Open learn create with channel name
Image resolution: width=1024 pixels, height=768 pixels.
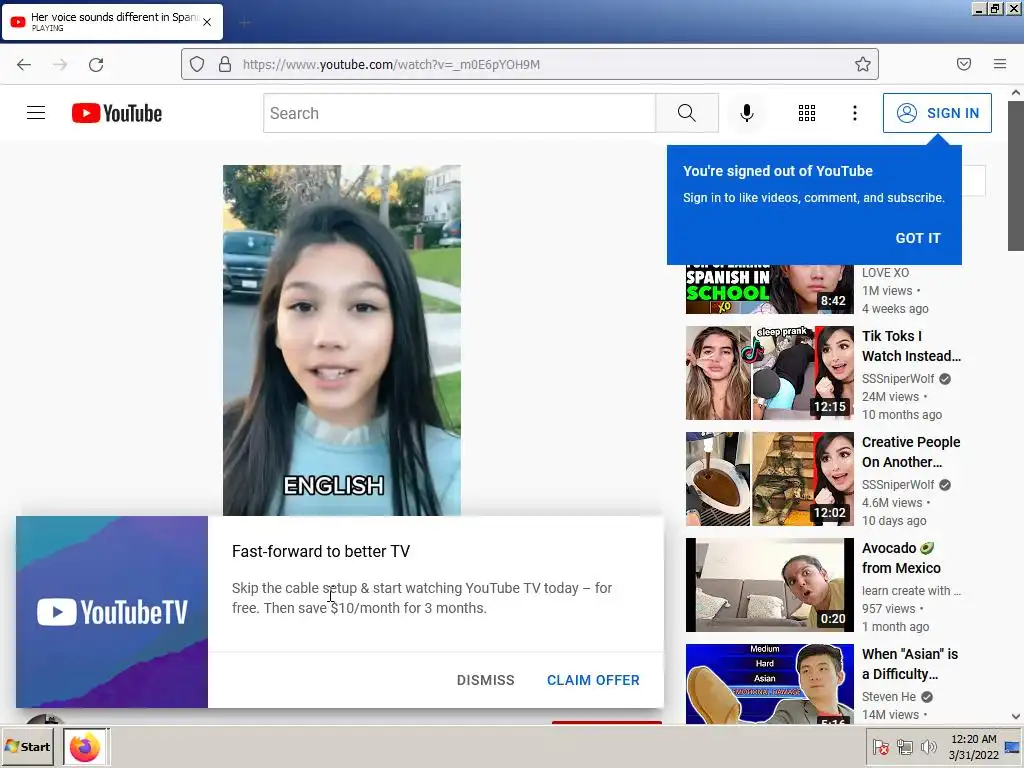click(911, 591)
